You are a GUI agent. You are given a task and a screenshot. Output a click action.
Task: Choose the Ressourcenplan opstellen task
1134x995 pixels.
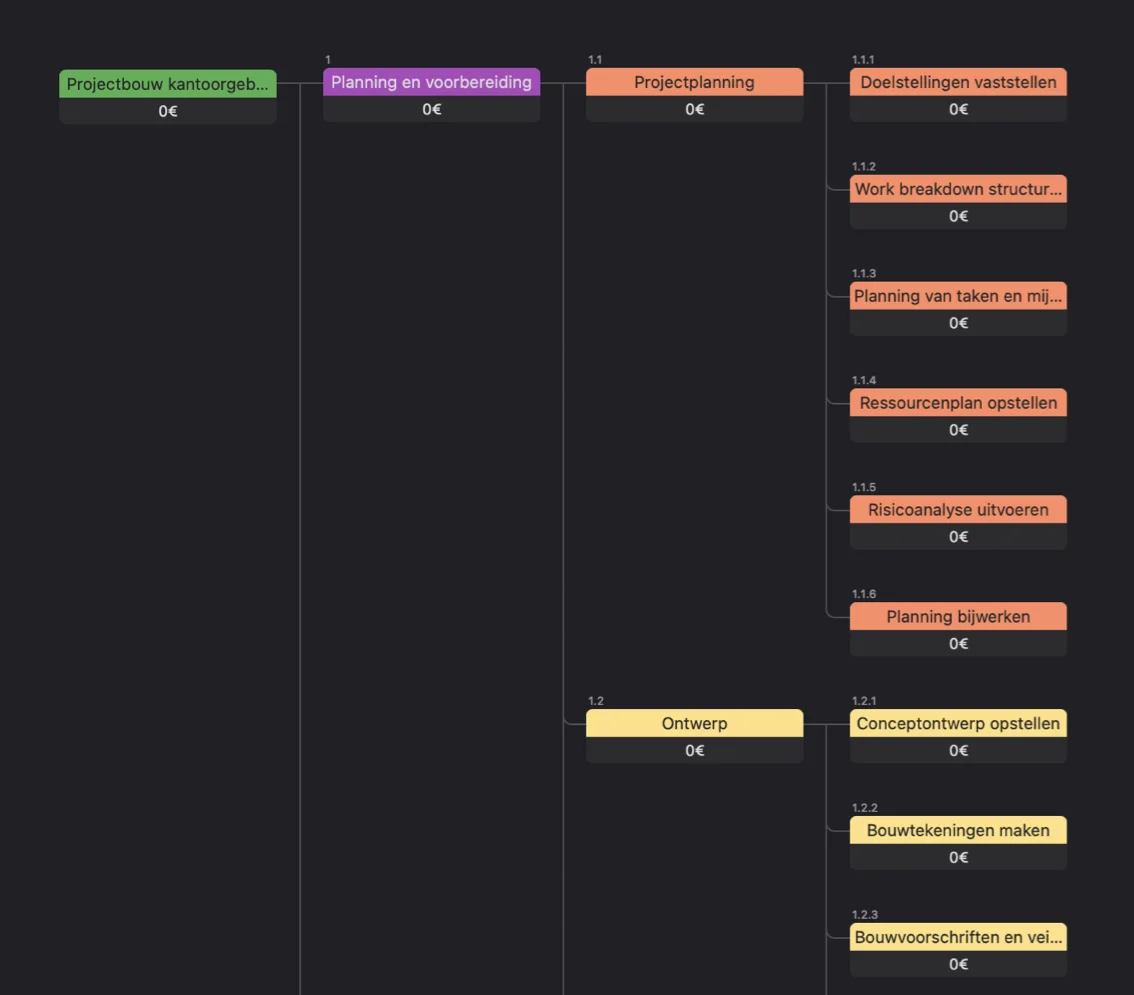958,403
